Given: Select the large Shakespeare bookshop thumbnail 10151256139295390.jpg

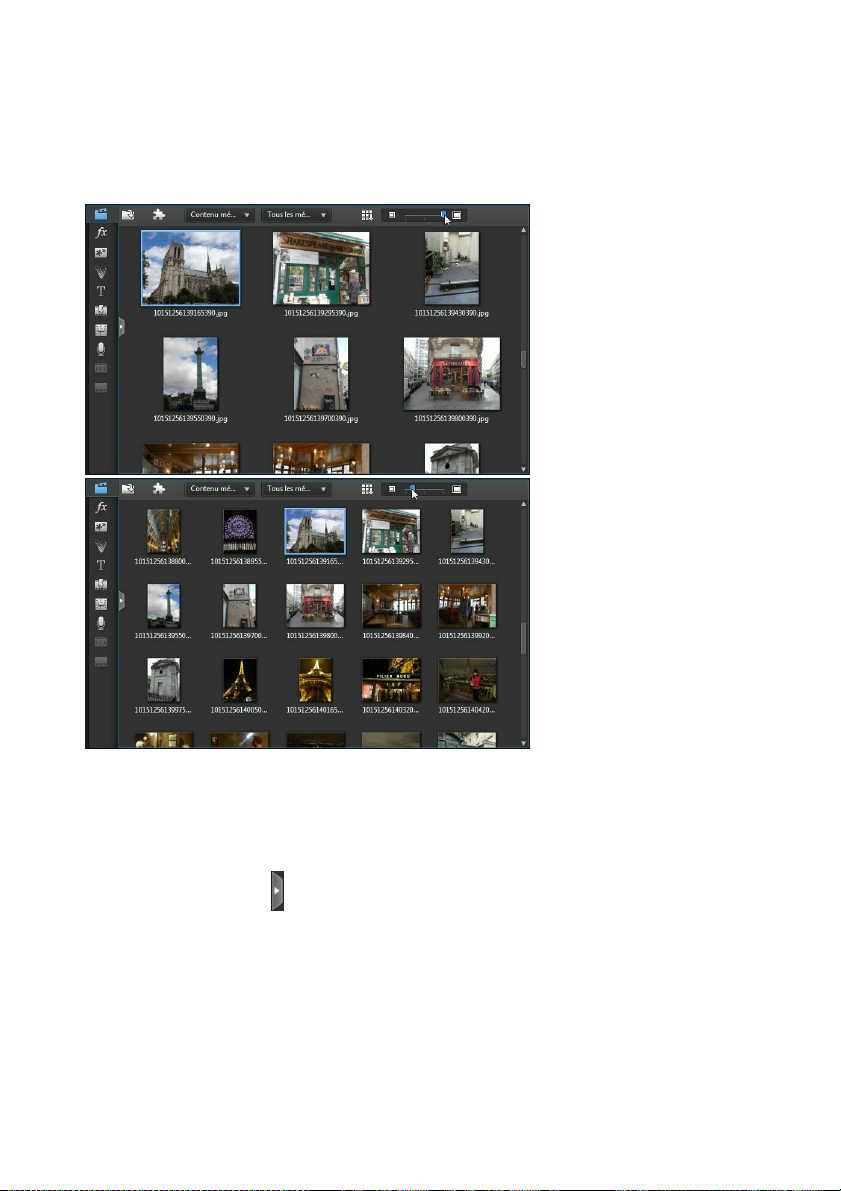Looking at the screenshot, I should [x=321, y=268].
